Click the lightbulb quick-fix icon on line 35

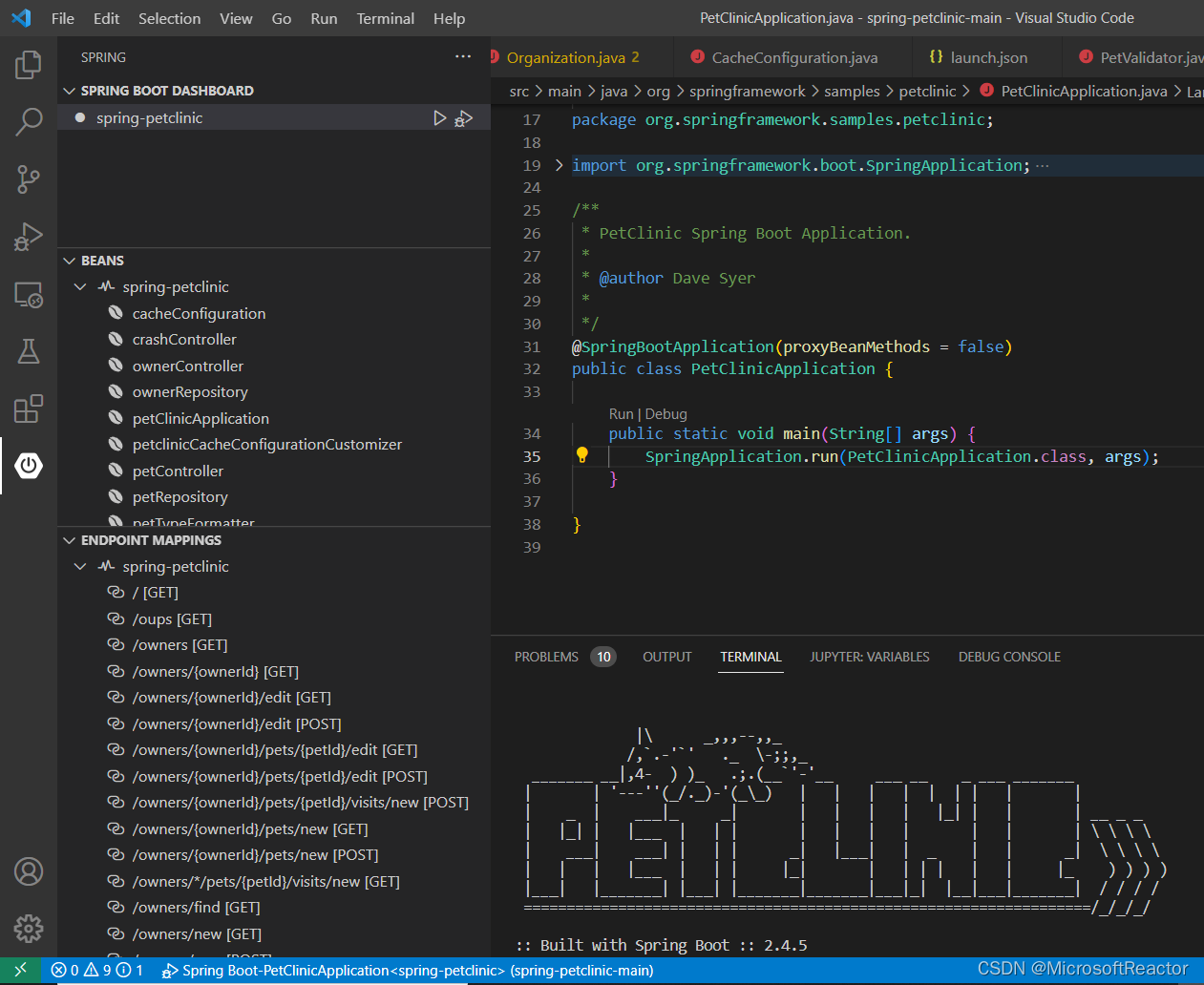pos(581,455)
